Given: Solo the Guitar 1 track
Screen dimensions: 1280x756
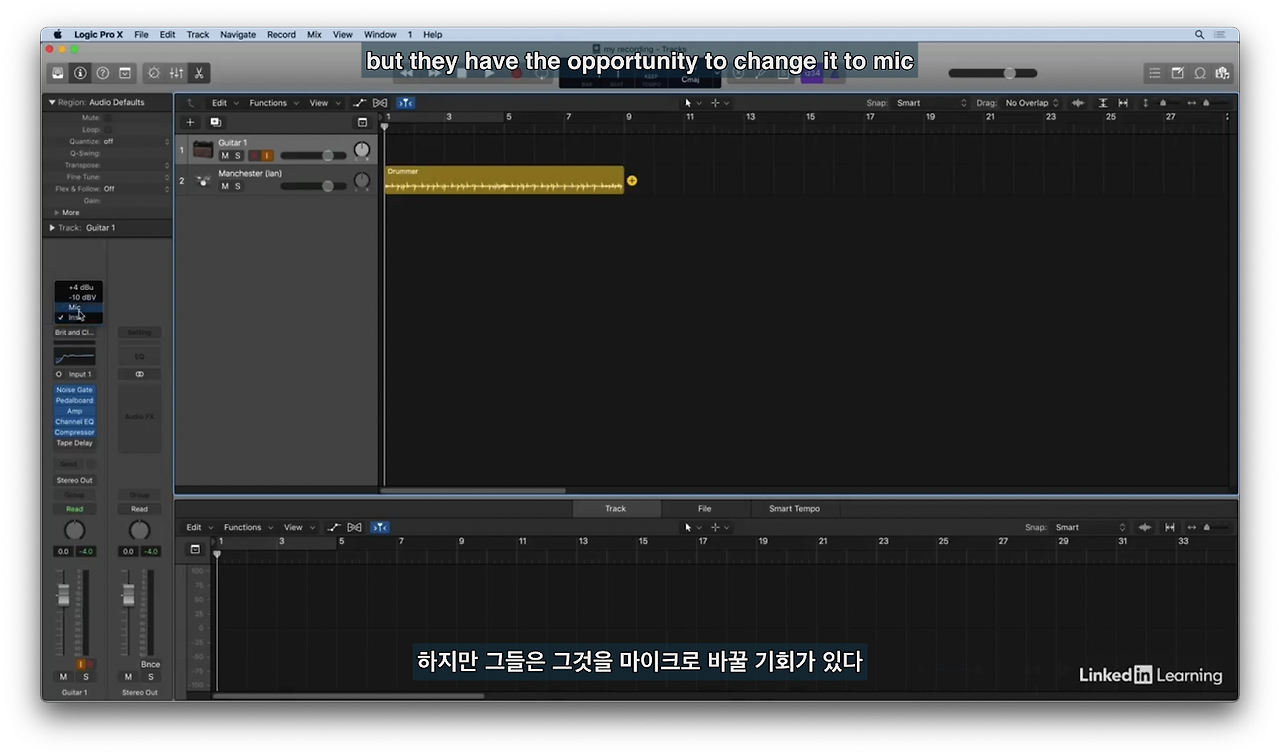Looking at the screenshot, I should [237, 156].
